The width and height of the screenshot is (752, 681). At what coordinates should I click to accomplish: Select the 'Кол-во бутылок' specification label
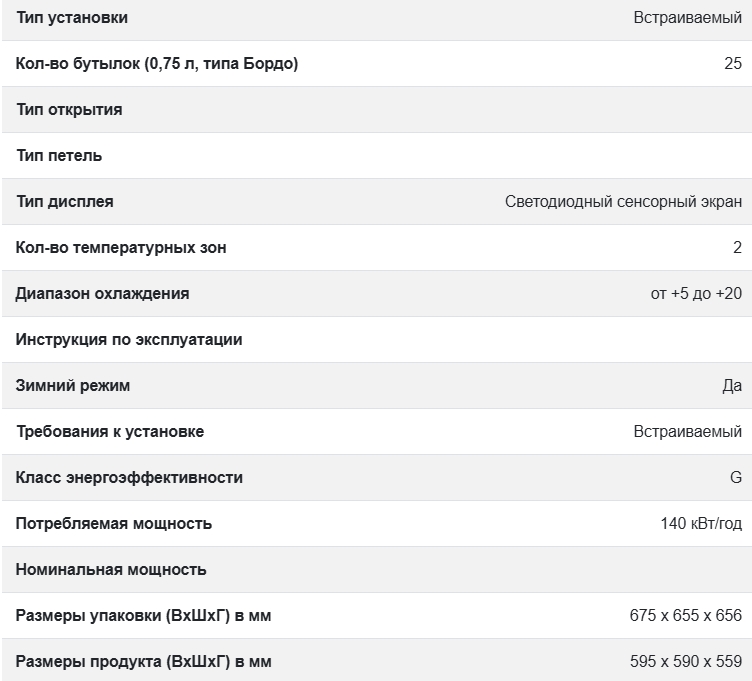tap(157, 64)
